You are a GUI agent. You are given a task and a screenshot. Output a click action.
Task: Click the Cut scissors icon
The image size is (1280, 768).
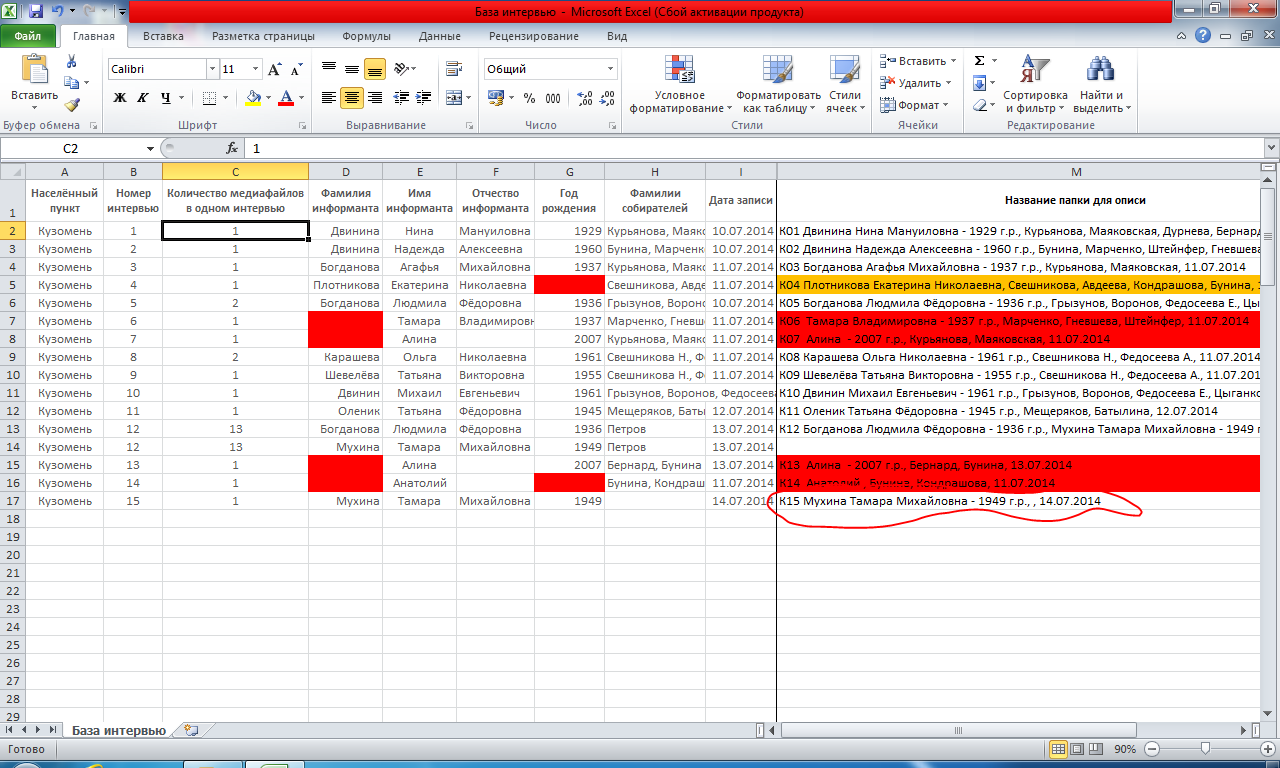pyautogui.click(x=71, y=62)
